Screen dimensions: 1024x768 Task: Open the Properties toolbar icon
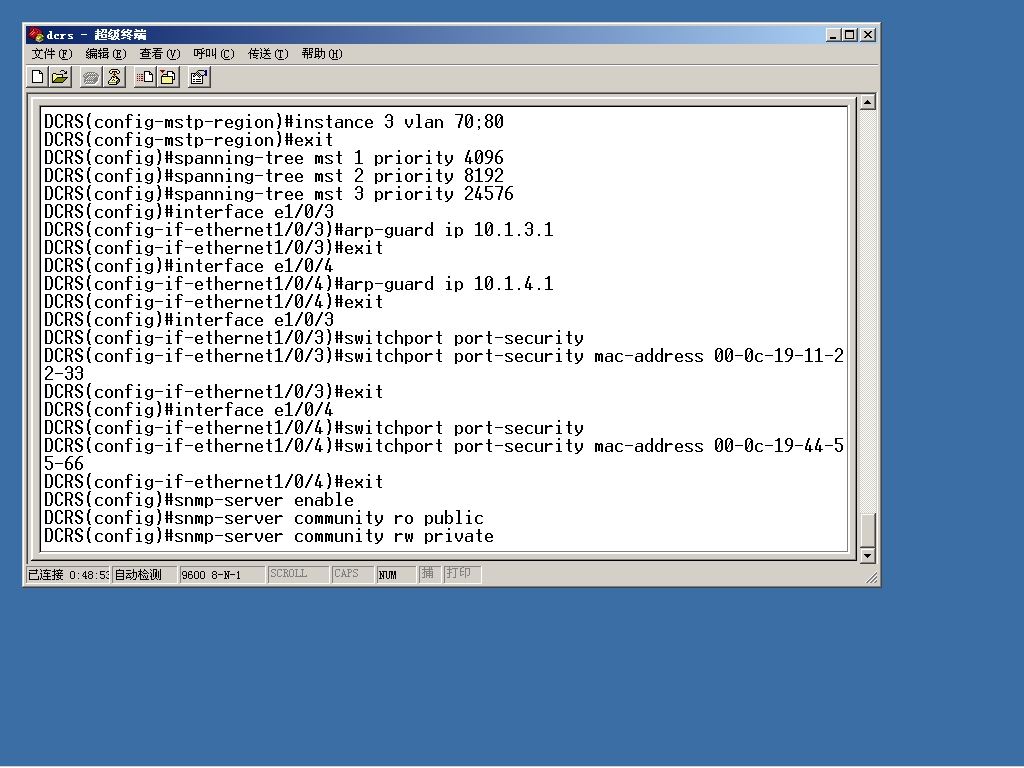click(199, 77)
